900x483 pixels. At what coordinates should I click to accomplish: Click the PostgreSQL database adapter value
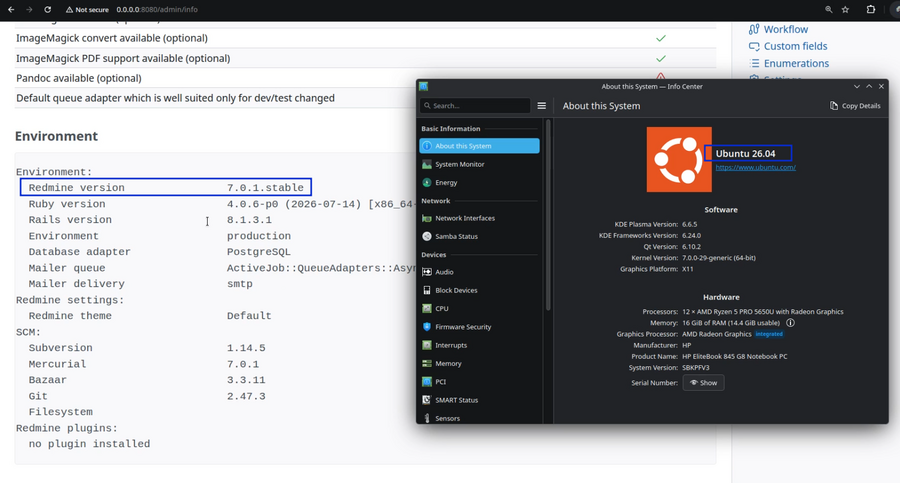[x=258, y=252]
